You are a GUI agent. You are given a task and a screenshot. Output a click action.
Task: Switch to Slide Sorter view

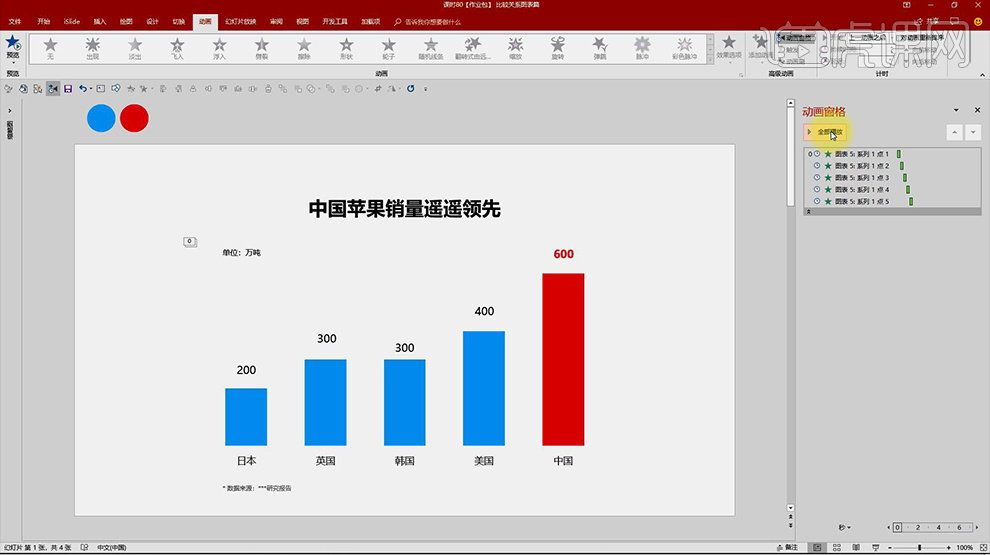(837, 548)
